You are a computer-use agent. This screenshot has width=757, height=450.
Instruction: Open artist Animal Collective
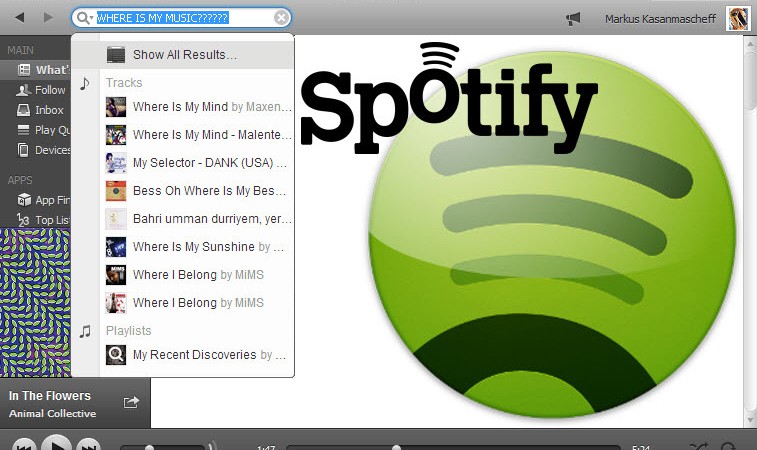tap(53, 413)
